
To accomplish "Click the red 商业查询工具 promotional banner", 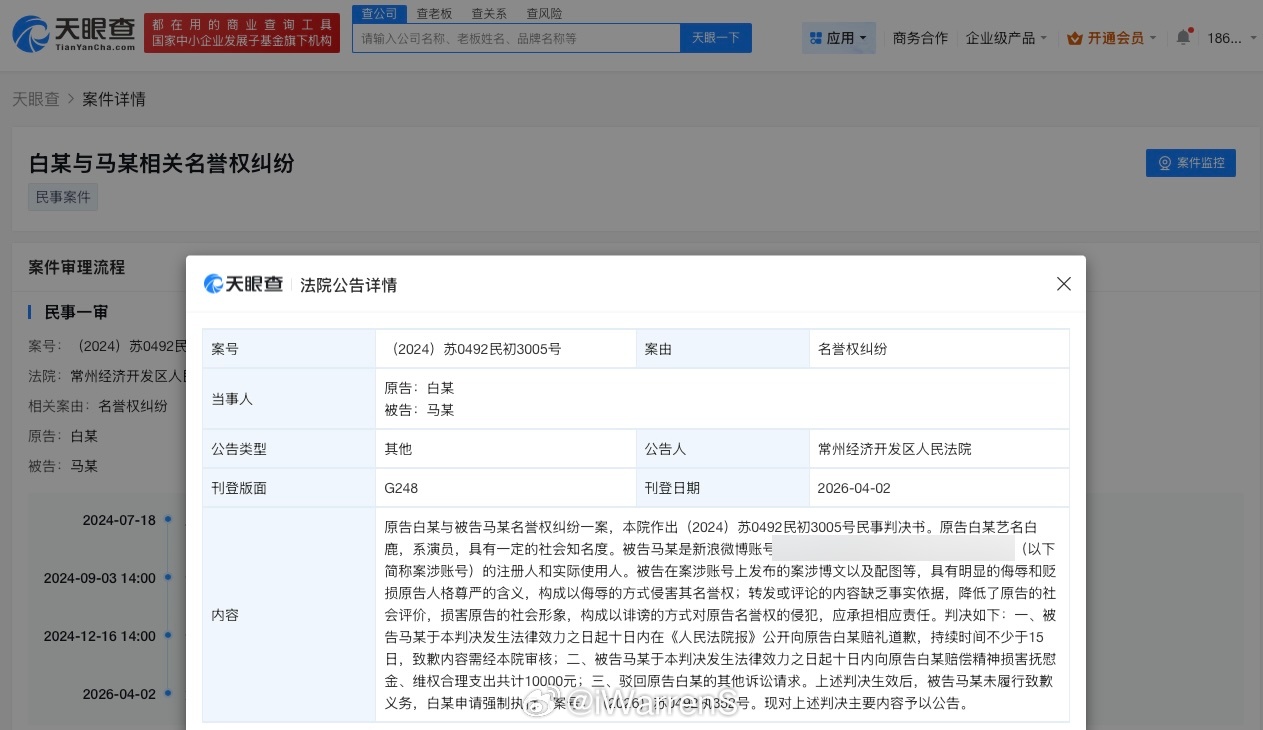I will 241,31.
